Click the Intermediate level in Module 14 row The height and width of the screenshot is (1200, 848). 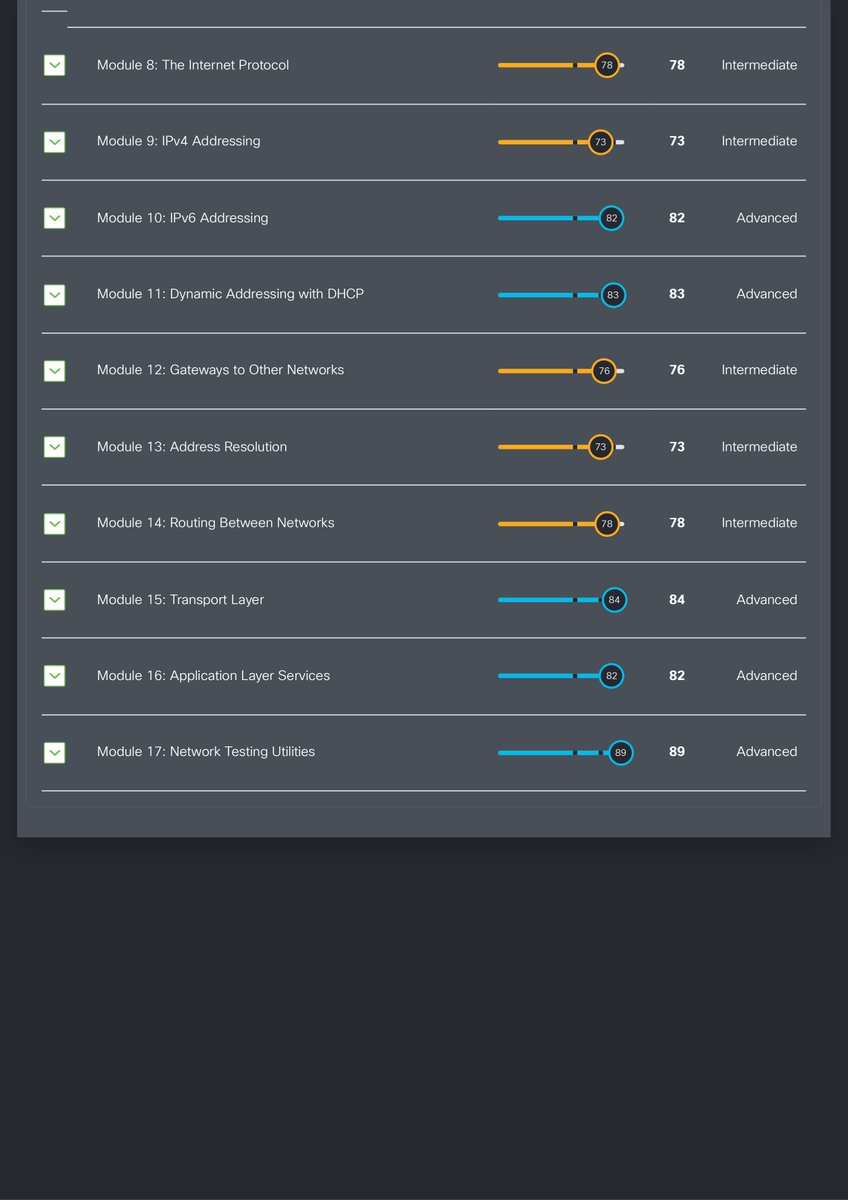coord(760,523)
